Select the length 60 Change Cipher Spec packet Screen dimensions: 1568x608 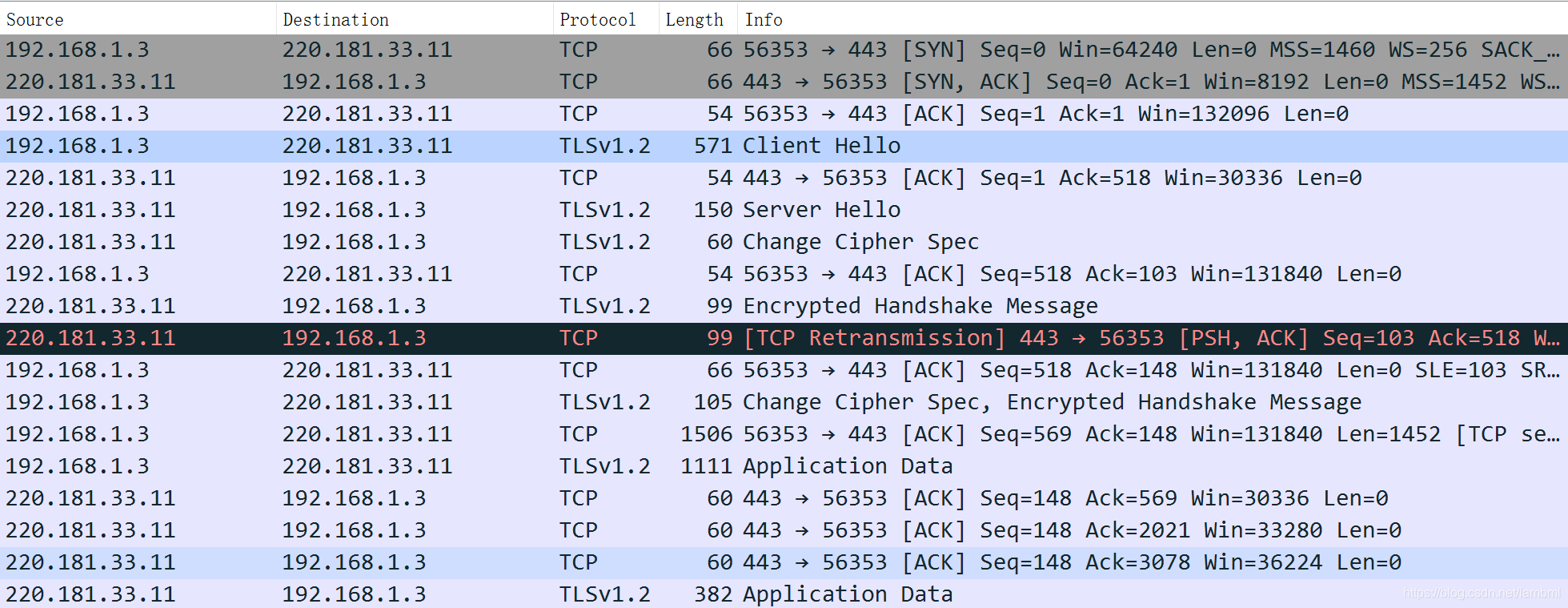coord(784,242)
